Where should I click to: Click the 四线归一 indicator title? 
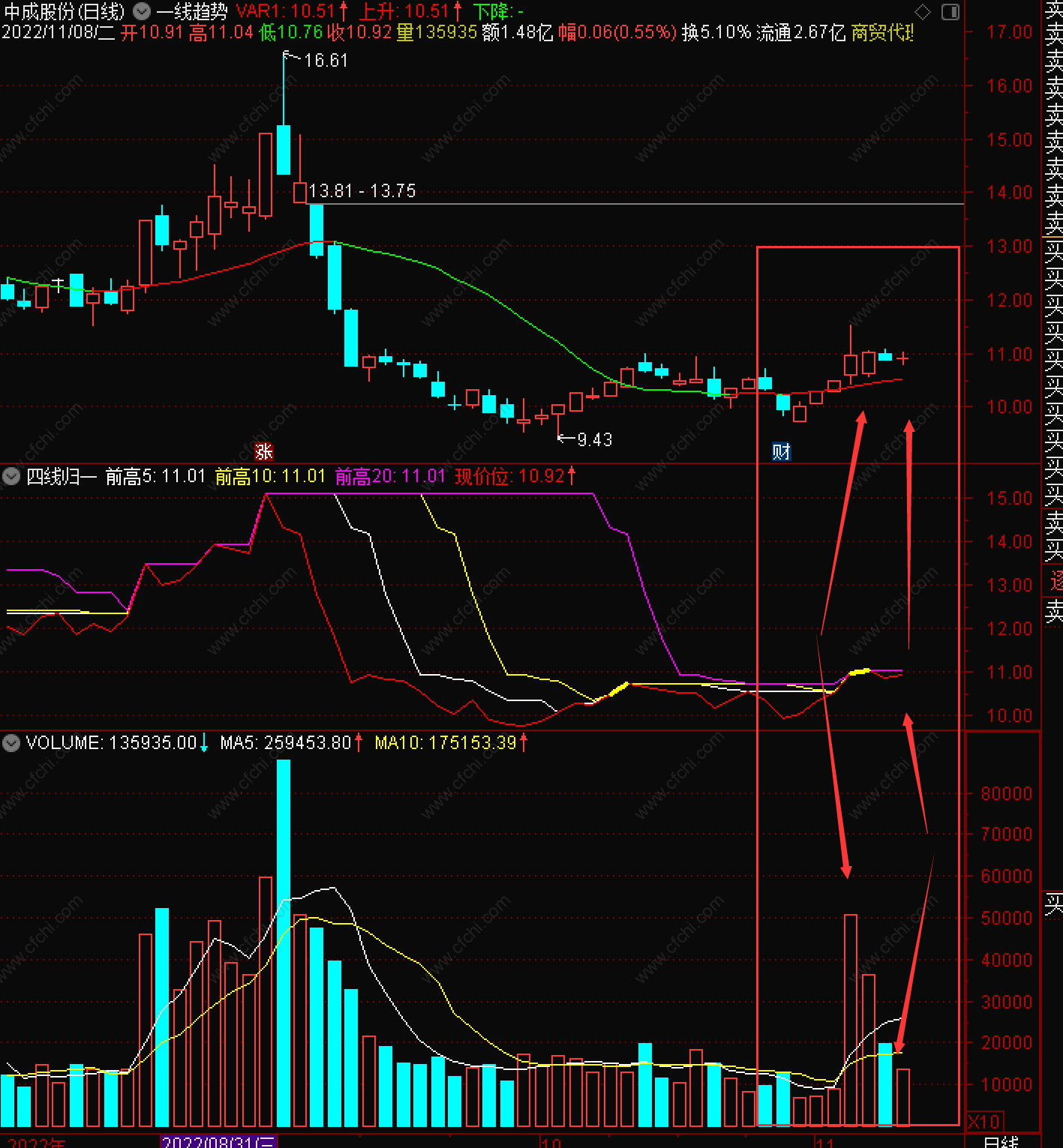[62, 476]
